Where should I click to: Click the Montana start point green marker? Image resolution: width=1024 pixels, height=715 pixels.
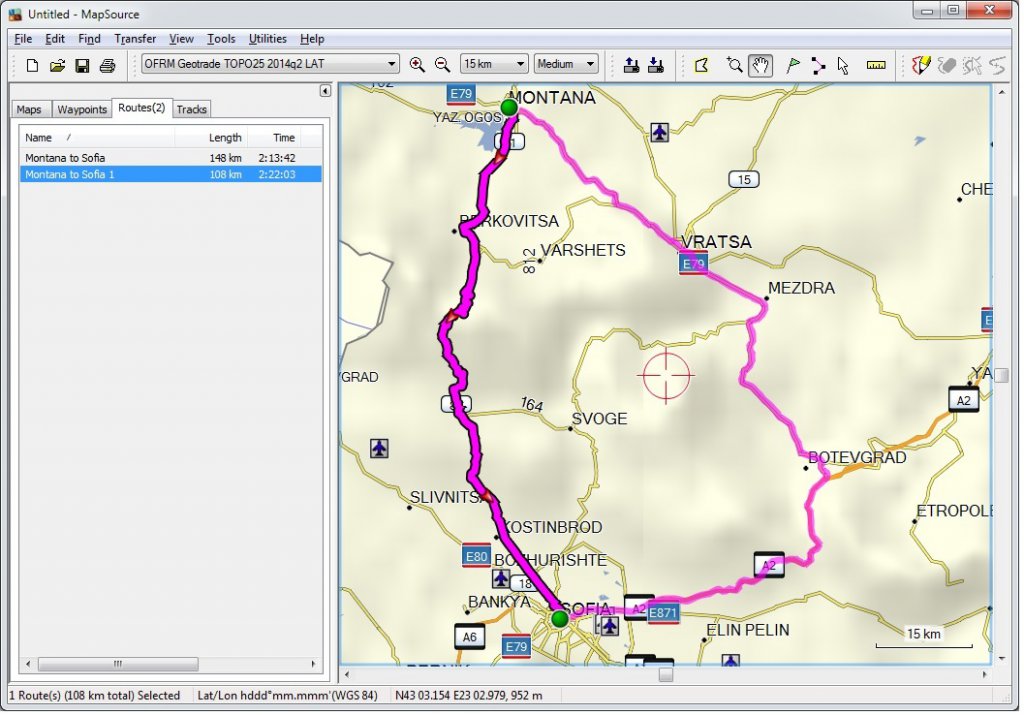tap(509, 106)
